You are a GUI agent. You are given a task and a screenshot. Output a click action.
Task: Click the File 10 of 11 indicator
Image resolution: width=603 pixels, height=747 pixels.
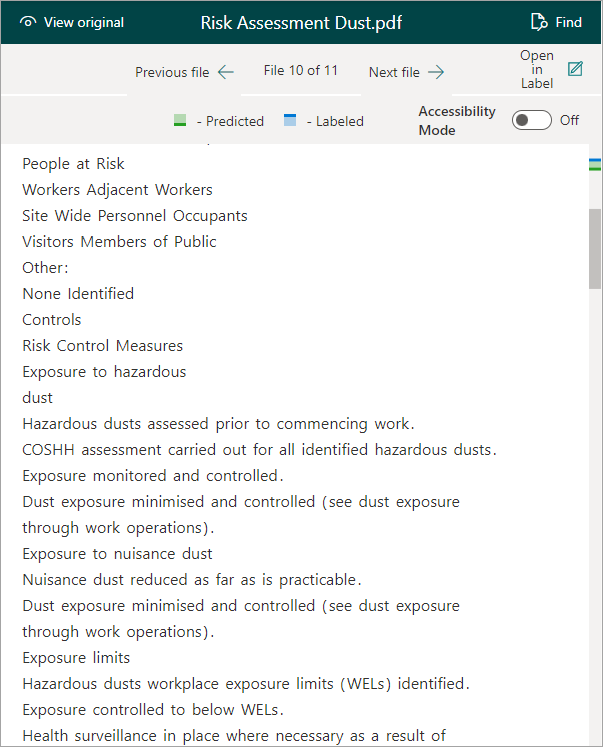pos(301,71)
